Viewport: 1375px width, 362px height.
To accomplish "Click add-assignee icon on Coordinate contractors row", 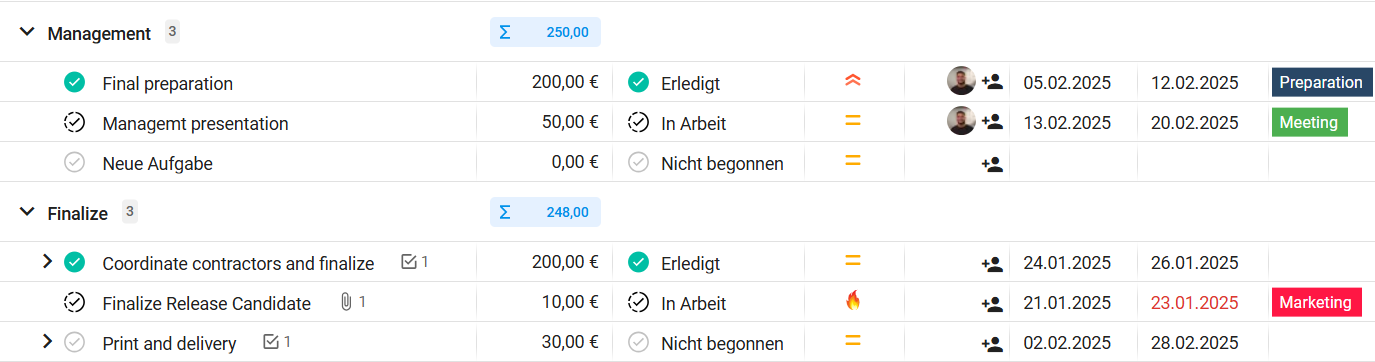I will click(x=992, y=264).
